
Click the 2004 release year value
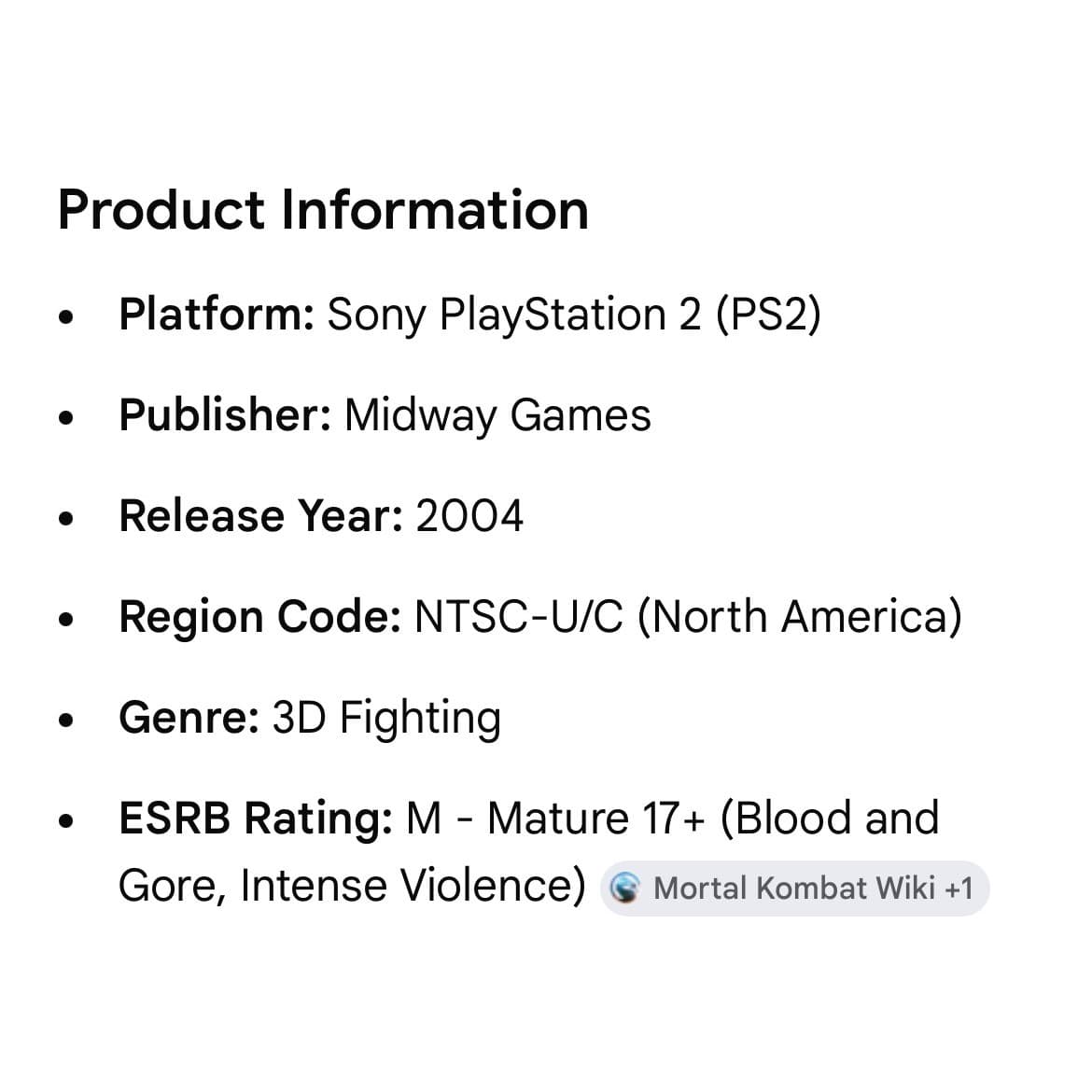pyautogui.click(x=469, y=516)
